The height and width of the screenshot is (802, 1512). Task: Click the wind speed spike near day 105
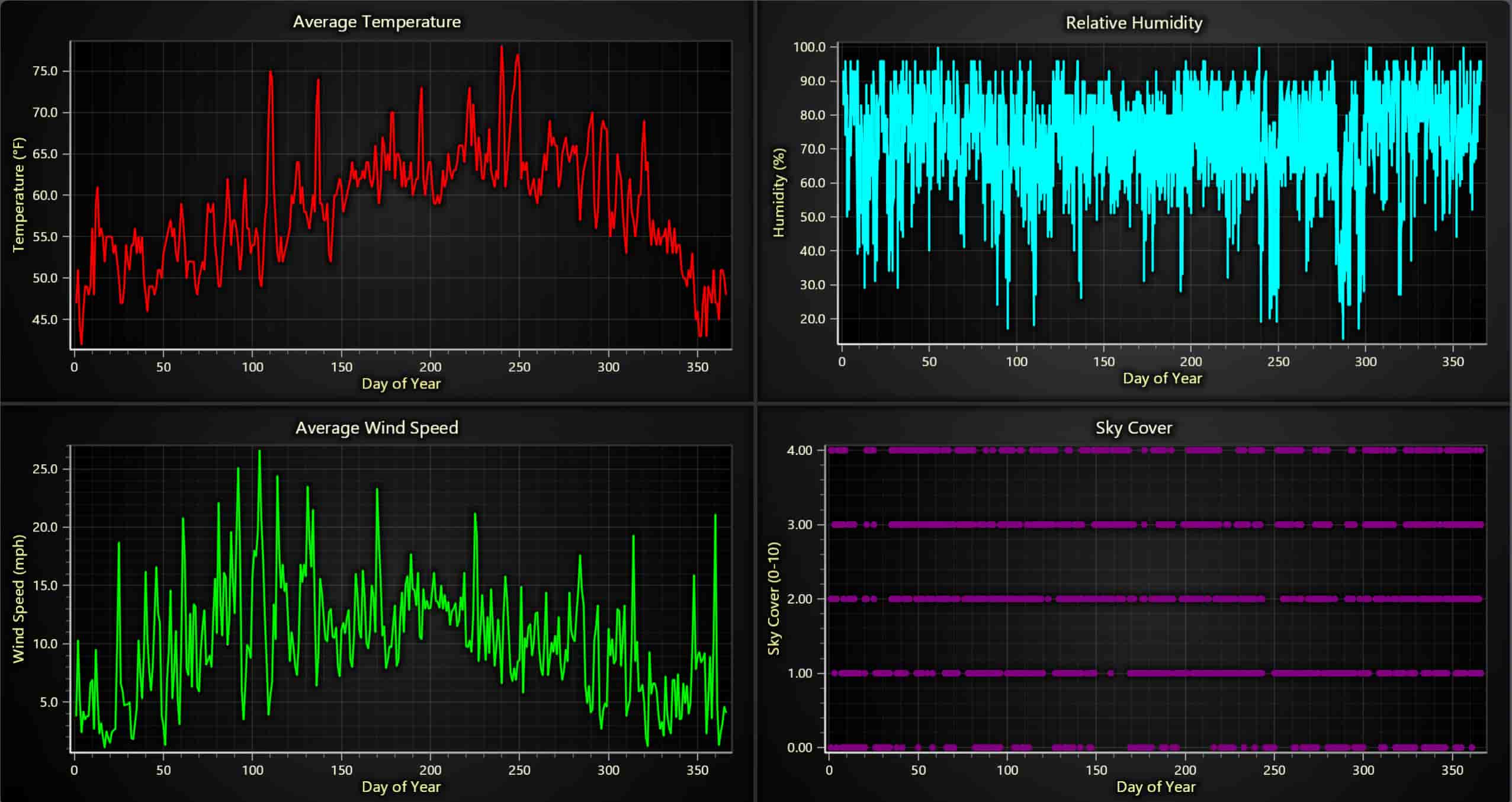point(259,451)
